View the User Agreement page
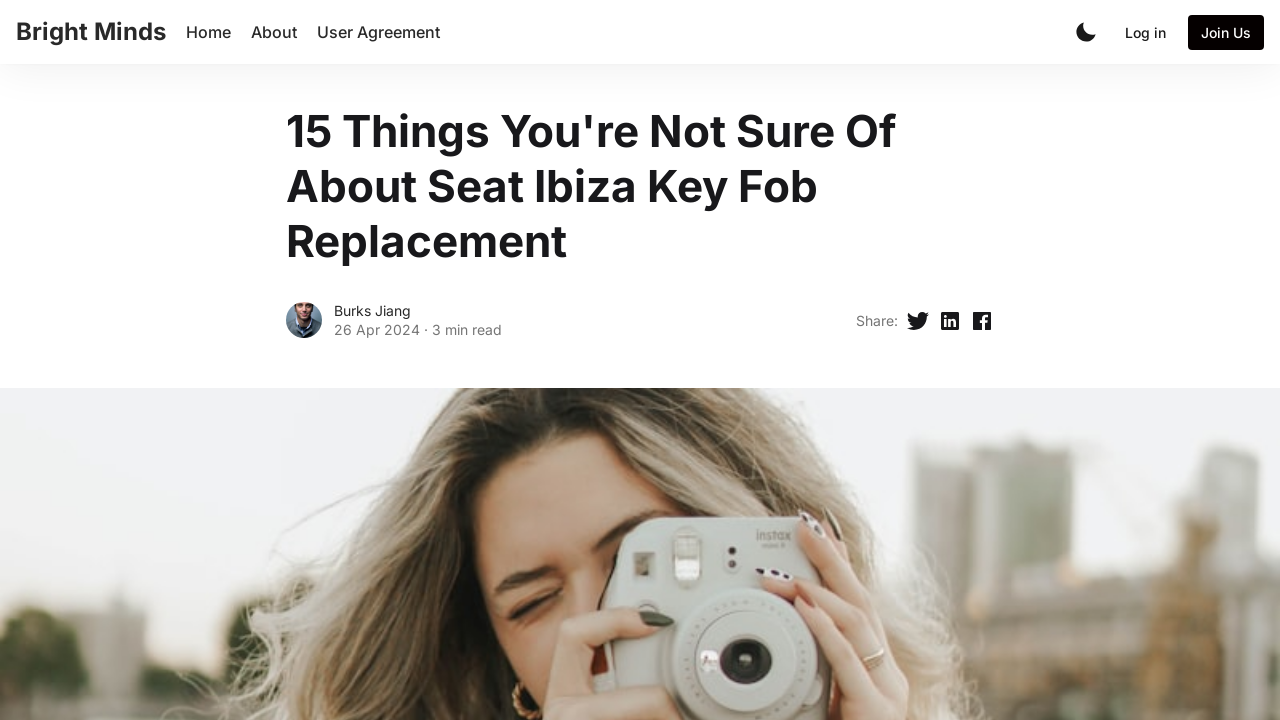The image size is (1280, 720). pos(379,32)
